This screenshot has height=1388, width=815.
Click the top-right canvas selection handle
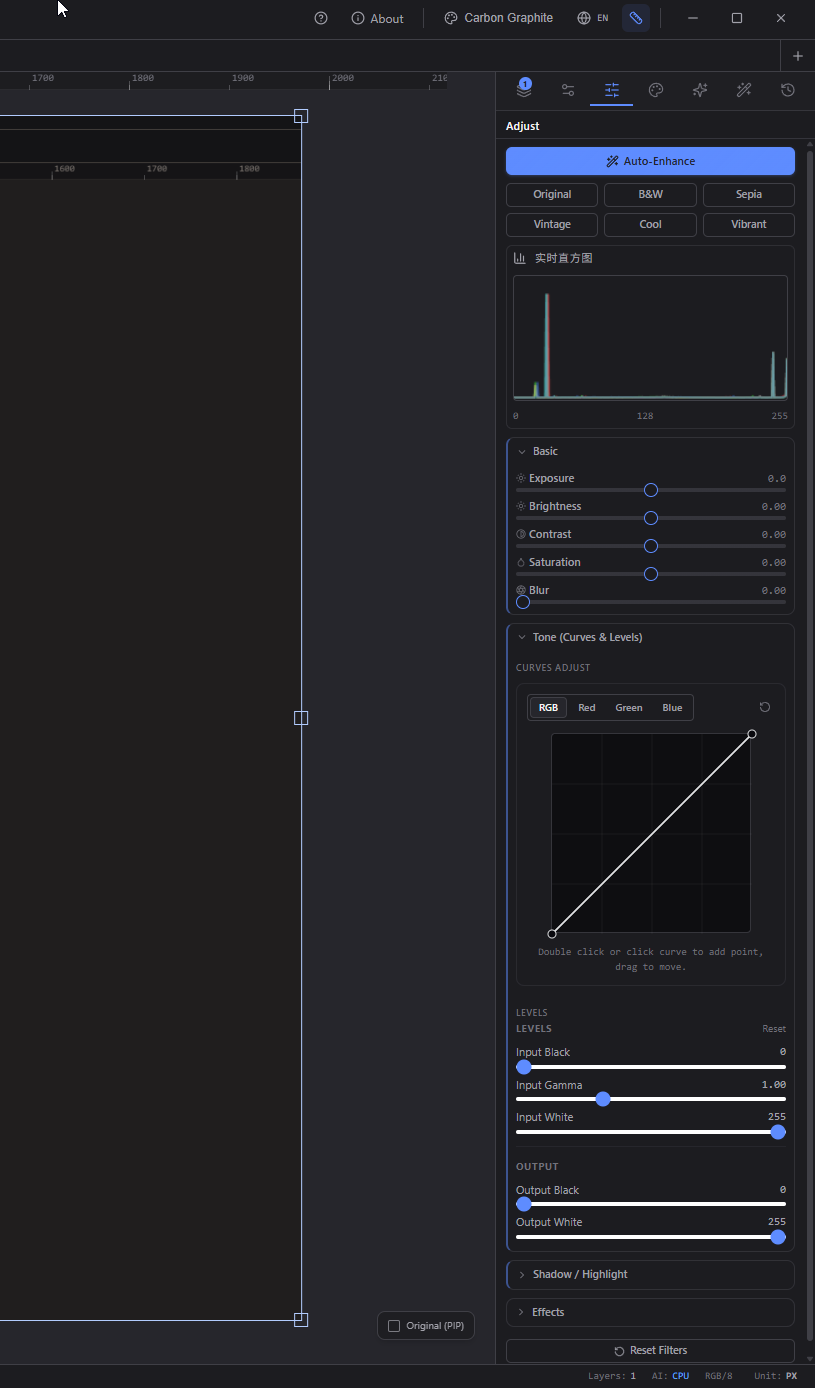click(301, 116)
